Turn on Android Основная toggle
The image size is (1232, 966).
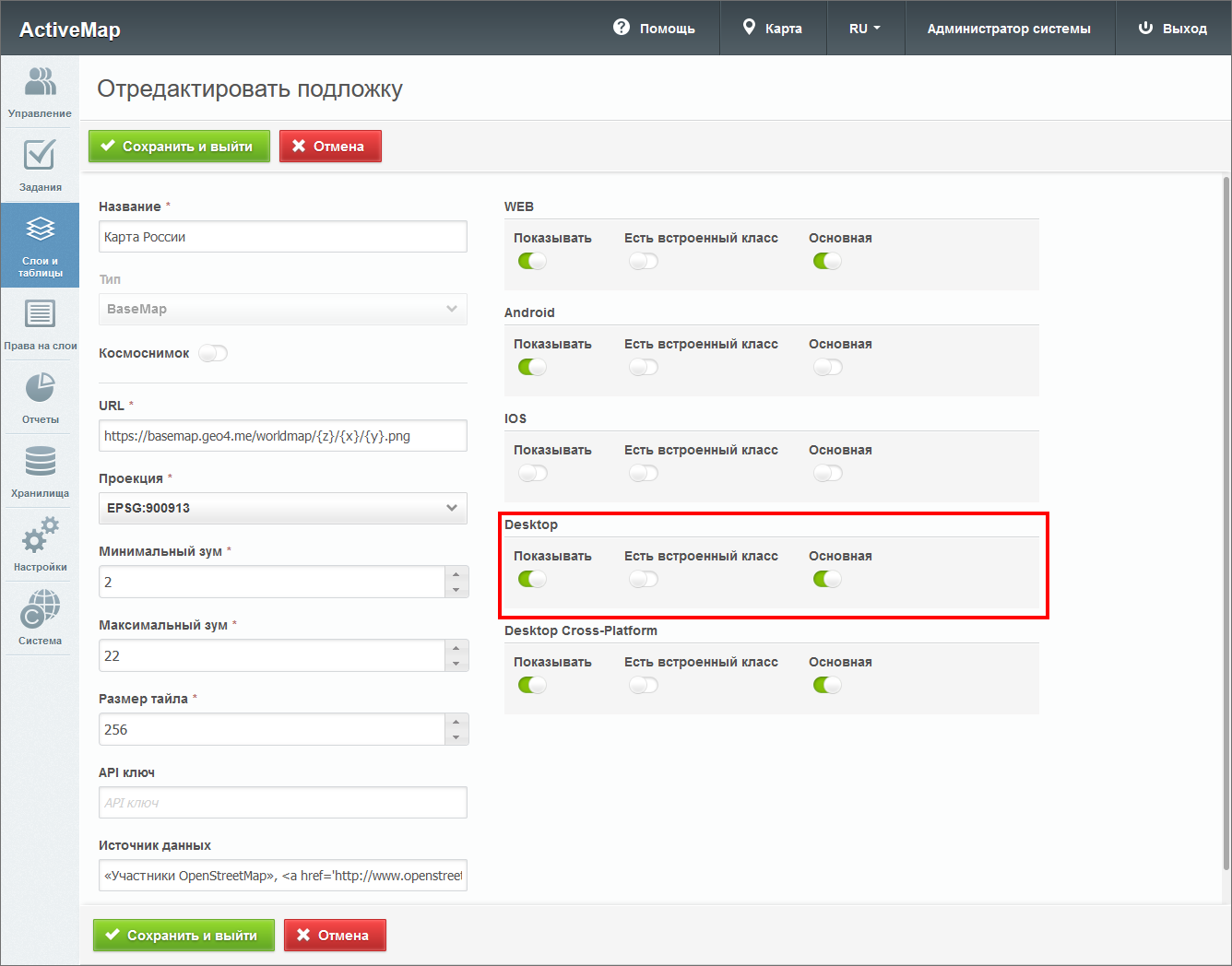tap(827, 368)
